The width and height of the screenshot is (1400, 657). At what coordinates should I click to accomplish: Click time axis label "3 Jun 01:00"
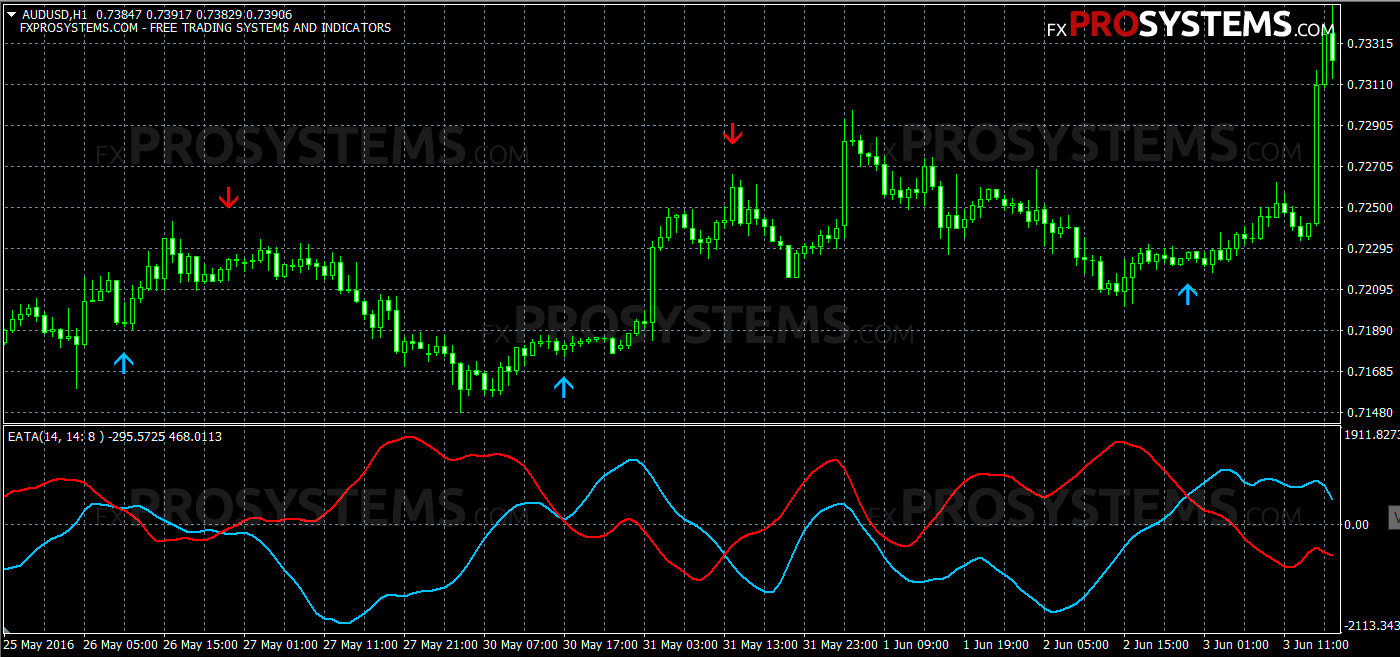1237,644
